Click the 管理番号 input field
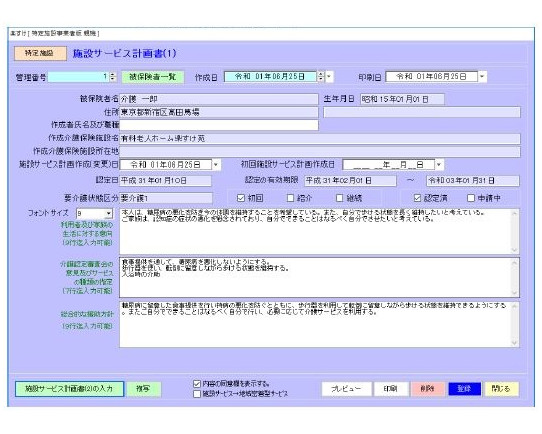Image resolution: width=542 pixels, height=434 pixels. 79,77
